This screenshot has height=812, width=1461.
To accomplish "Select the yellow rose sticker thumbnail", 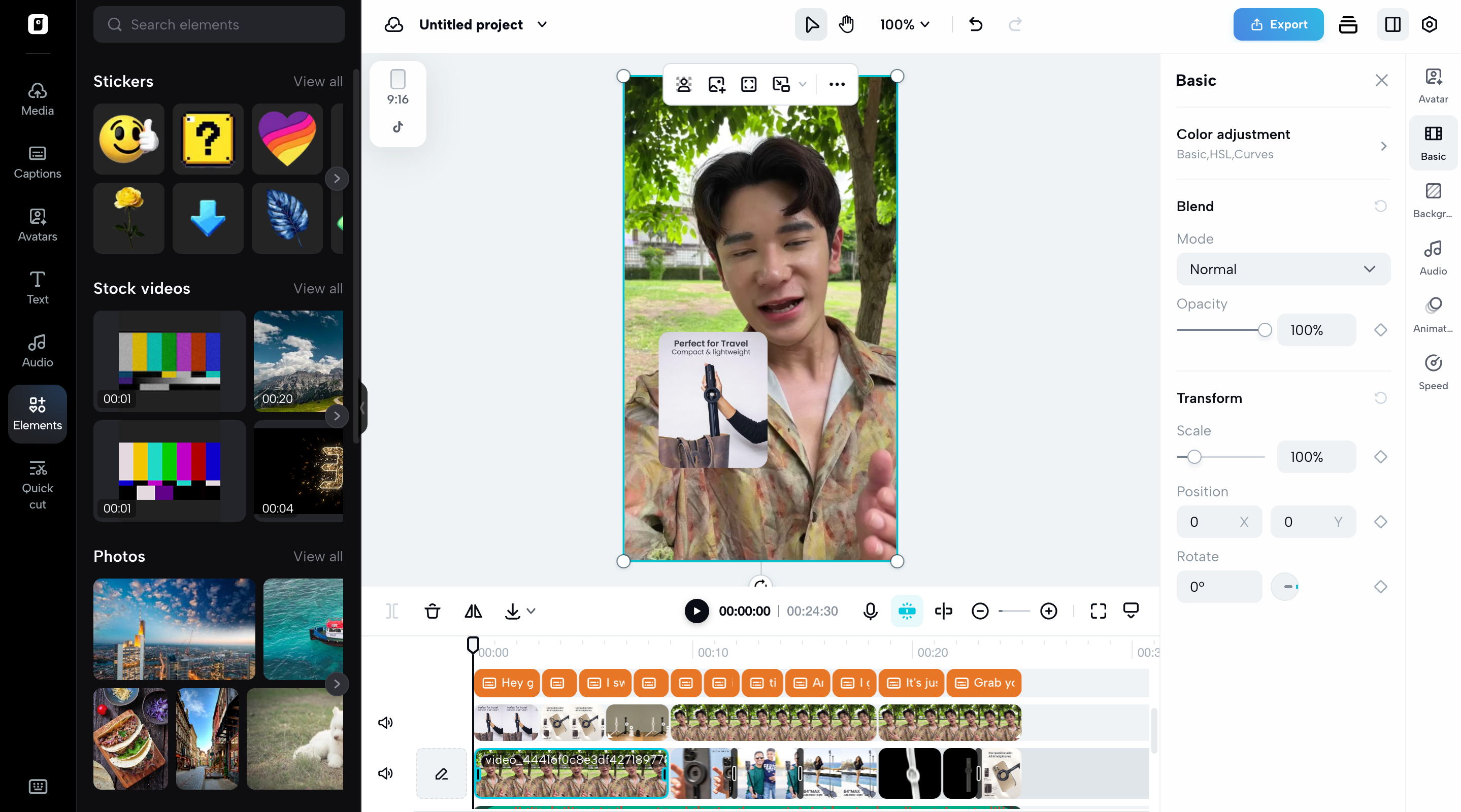I will coord(129,218).
